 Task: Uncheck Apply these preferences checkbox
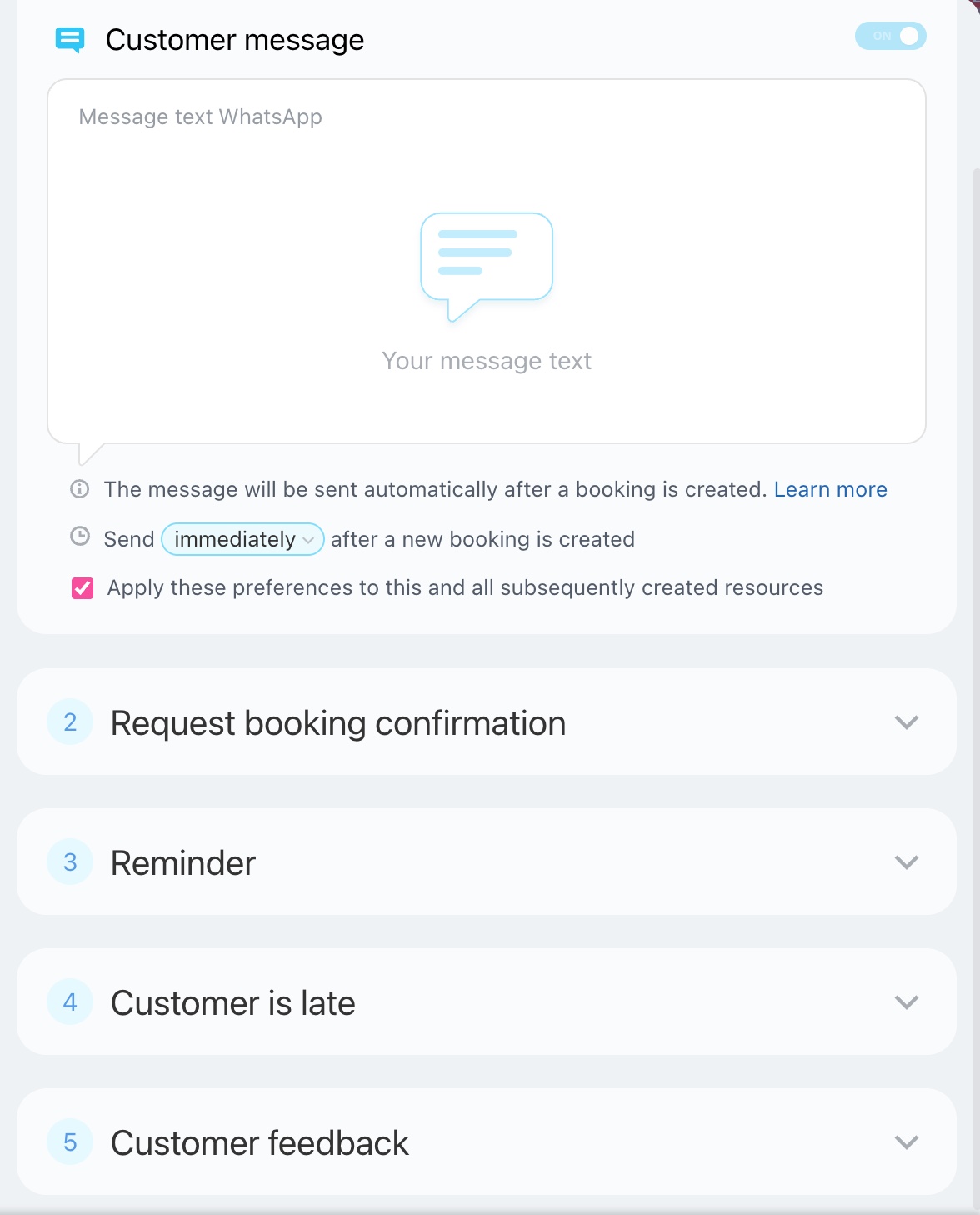82,588
